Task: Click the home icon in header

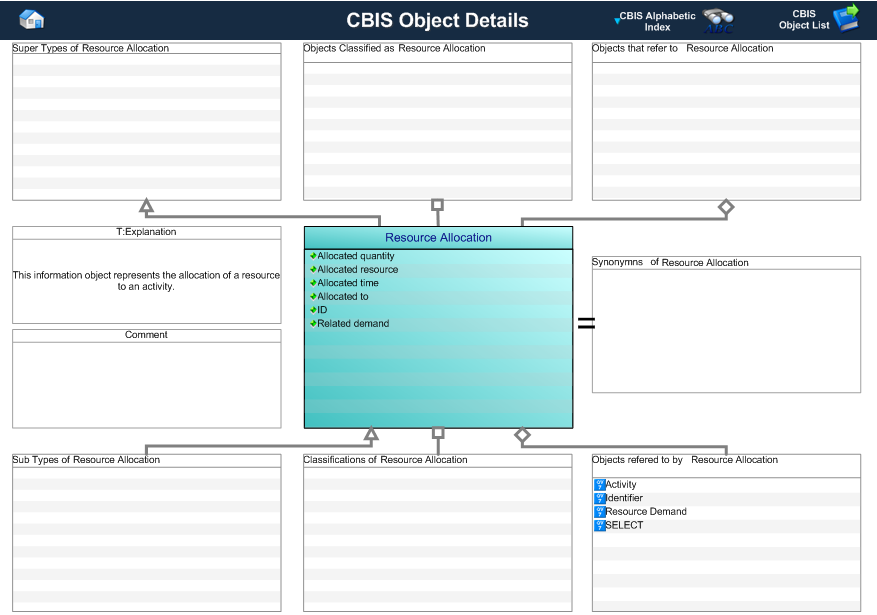Action: [31, 20]
